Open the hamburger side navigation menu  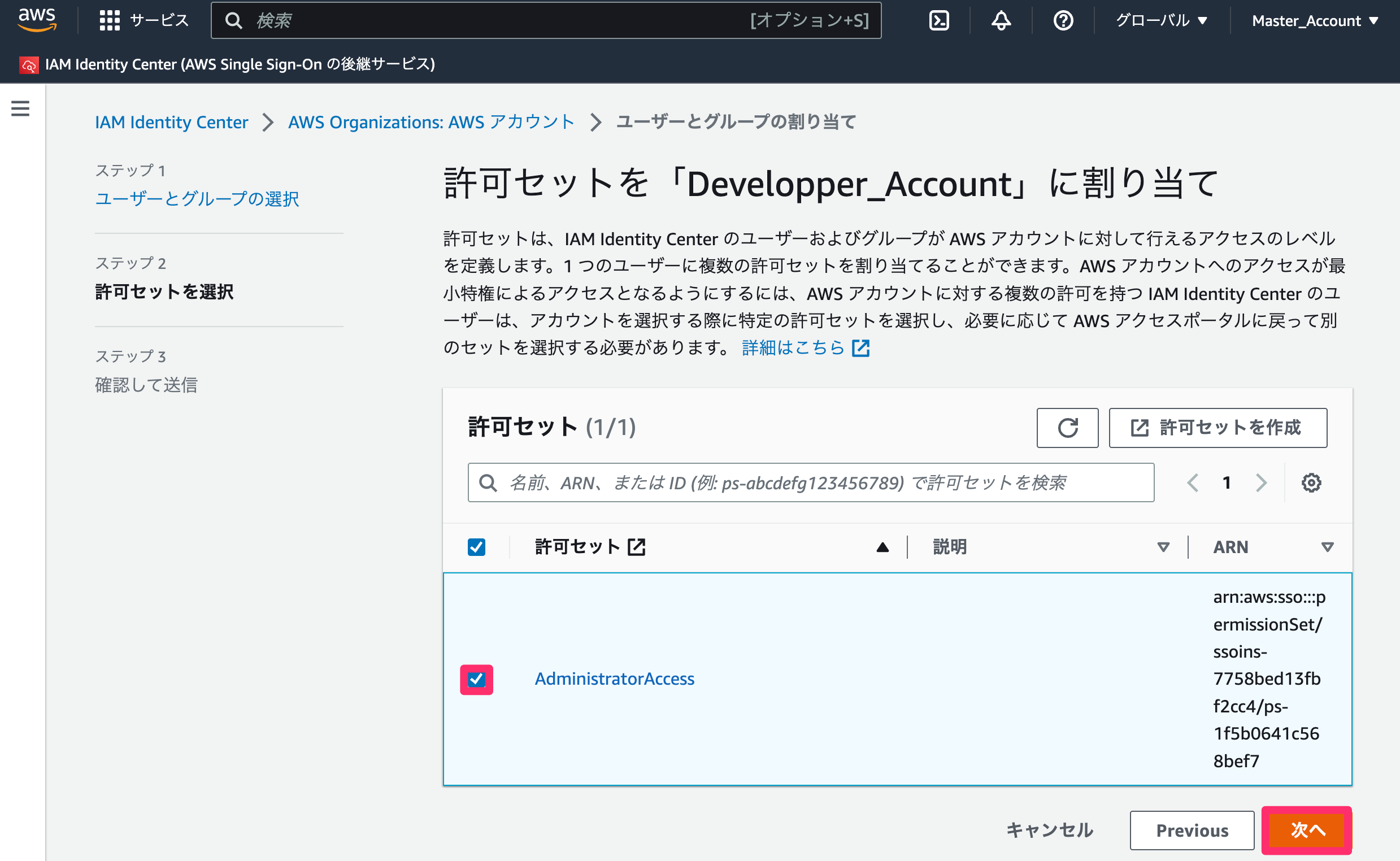20,108
